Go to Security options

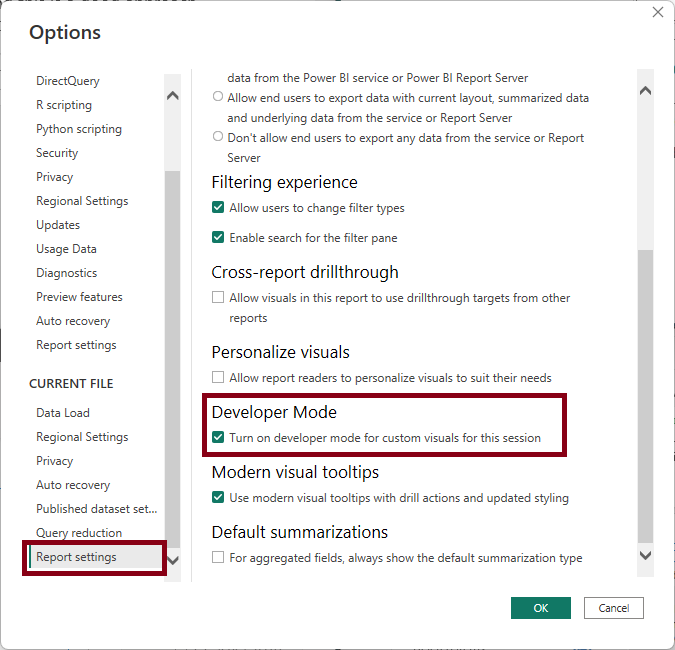click(57, 153)
